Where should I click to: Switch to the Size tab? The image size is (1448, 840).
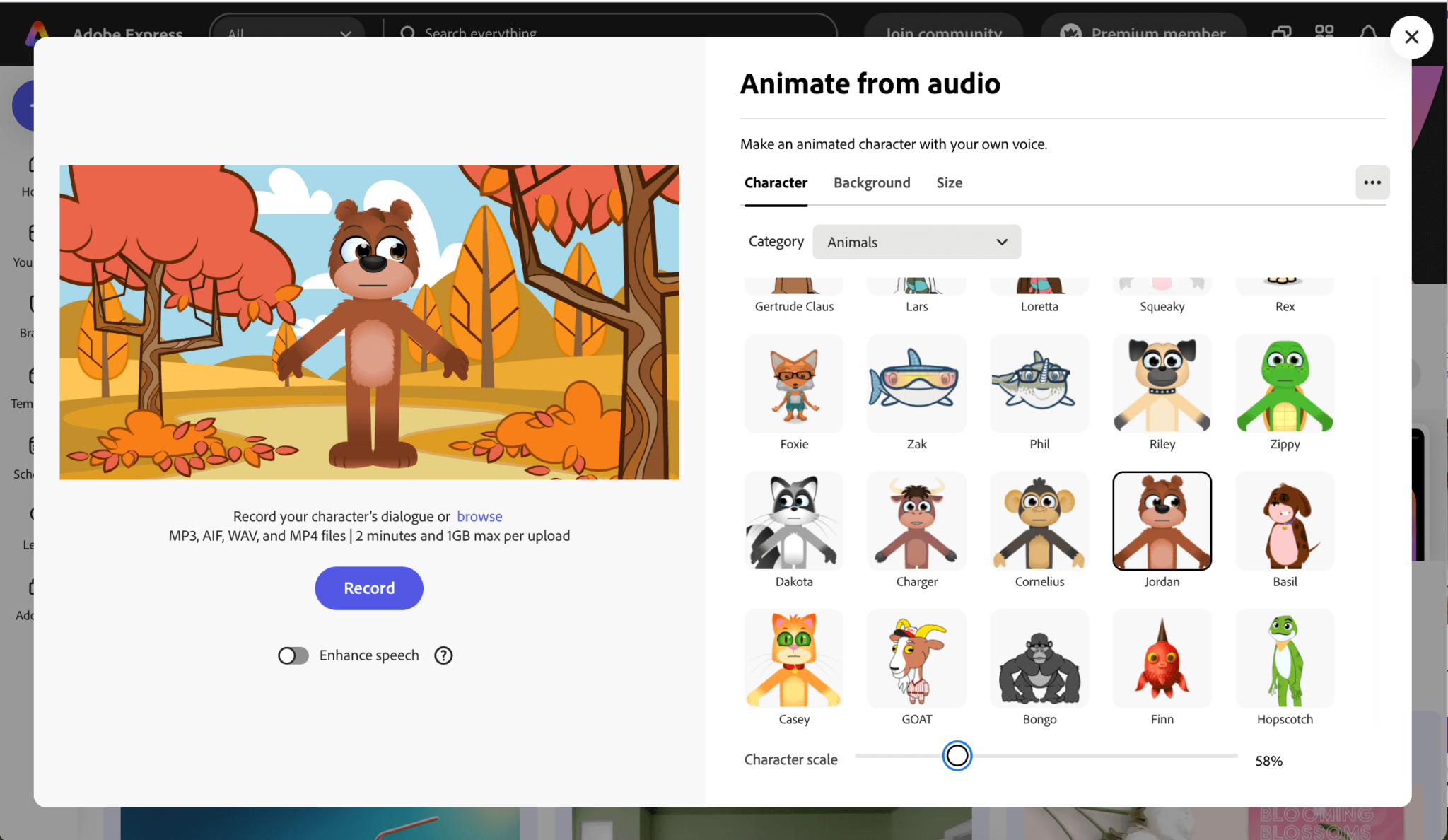point(949,182)
